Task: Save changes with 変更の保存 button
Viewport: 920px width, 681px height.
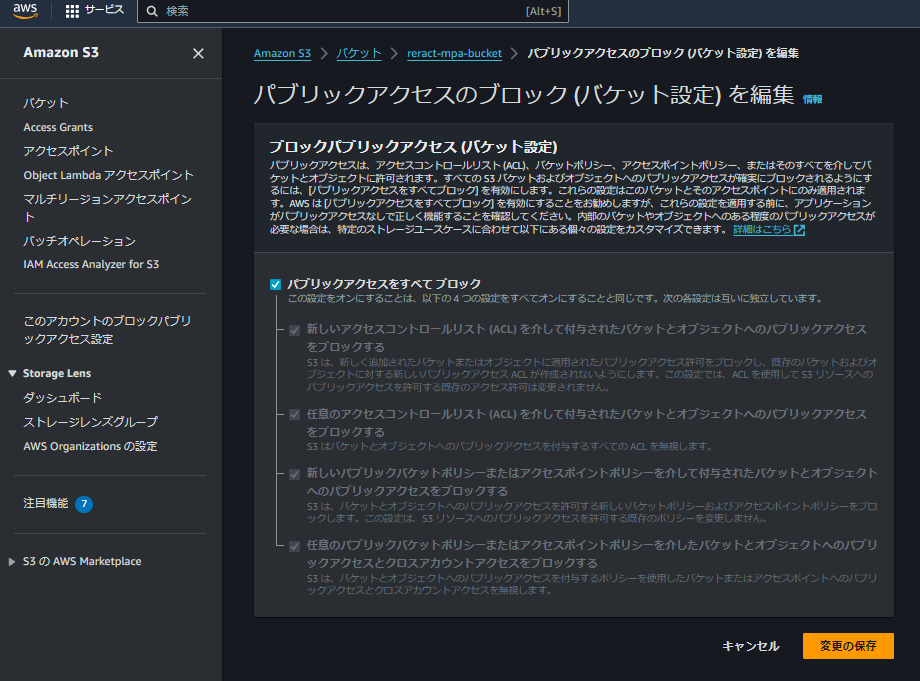Action: pyautogui.click(x=848, y=646)
